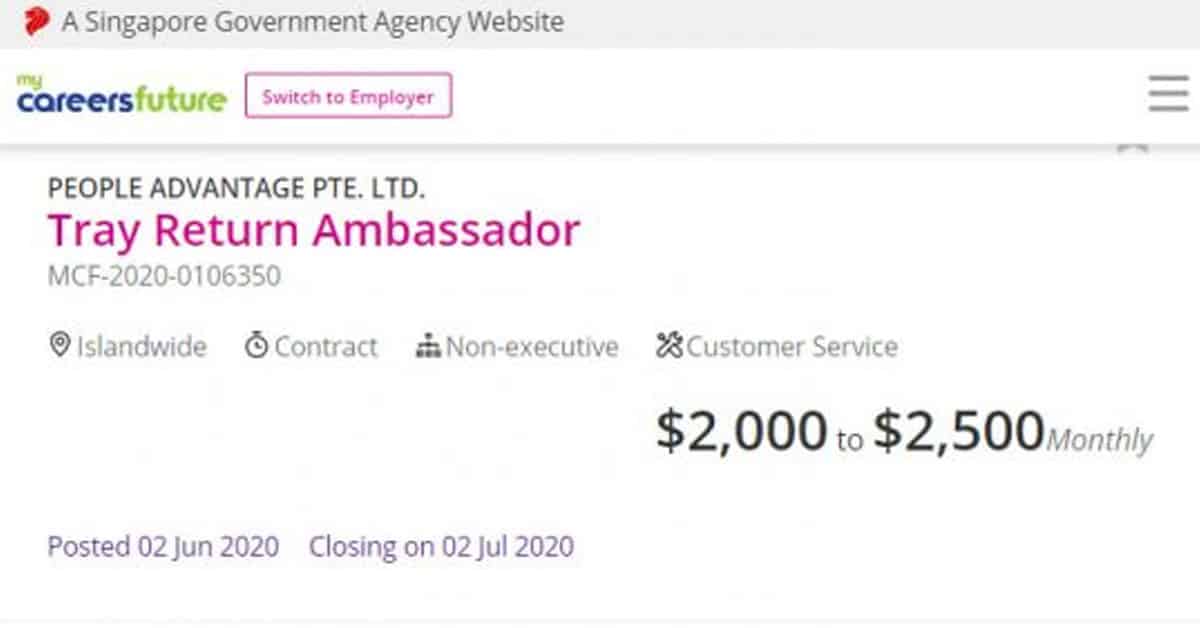Select the Customer Service category label
Viewport: 1200px width, 628px height.
point(792,346)
